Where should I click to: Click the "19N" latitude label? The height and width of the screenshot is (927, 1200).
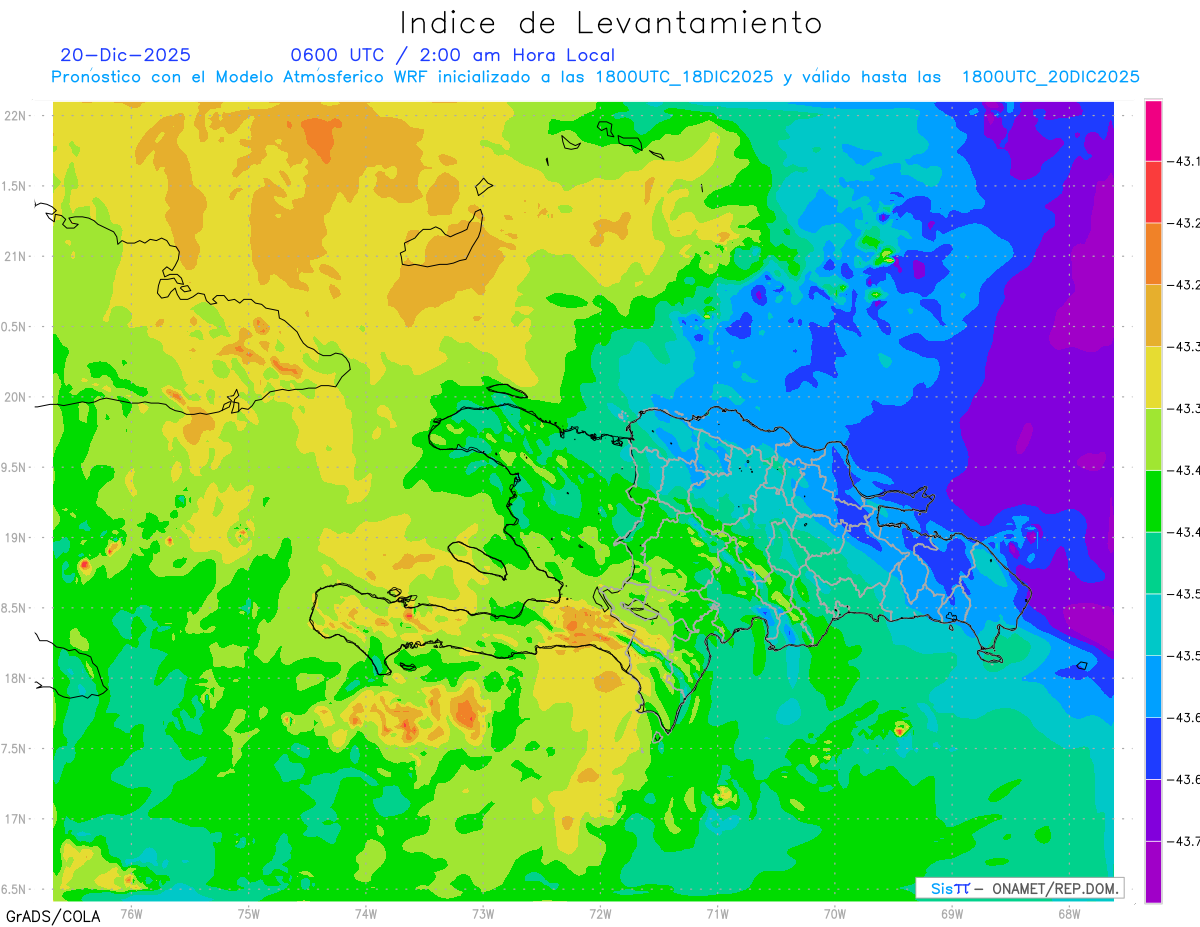[x=16, y=538]
